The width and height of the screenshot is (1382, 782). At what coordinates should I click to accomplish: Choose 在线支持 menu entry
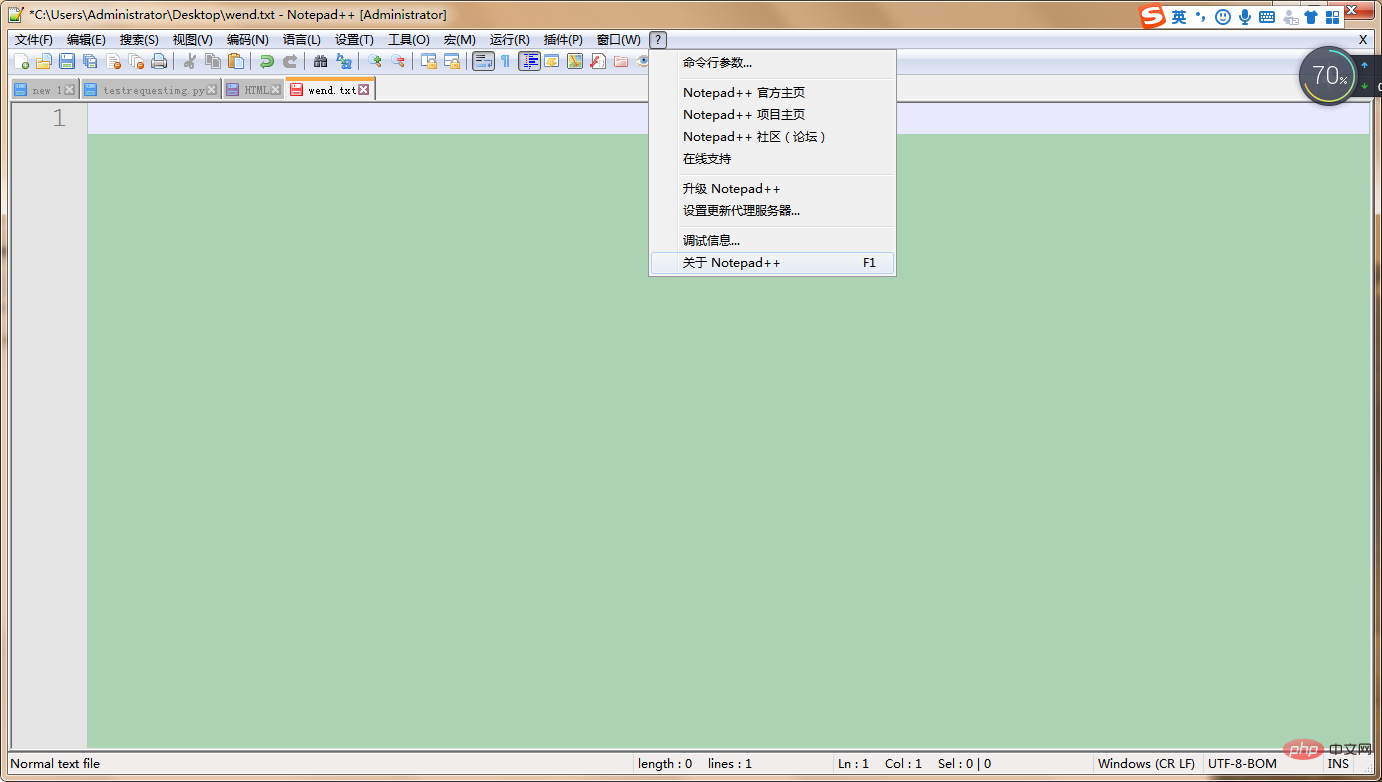772,159
